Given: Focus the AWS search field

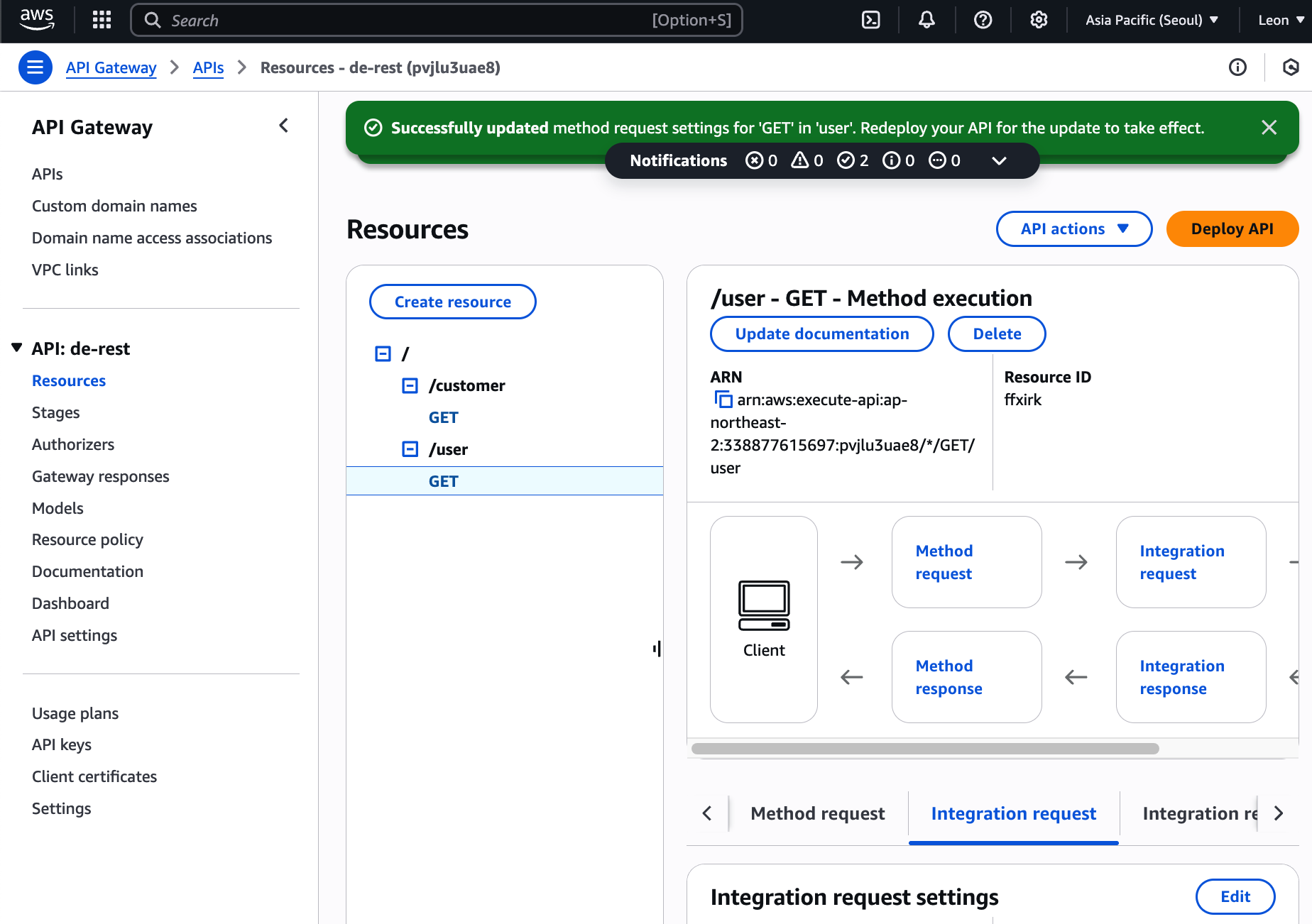Looking at the screenshot, I should click(437, 20).
